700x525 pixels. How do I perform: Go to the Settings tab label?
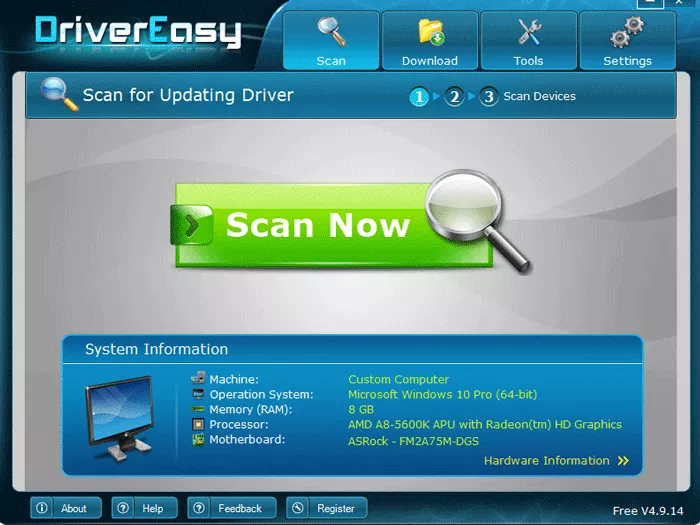tap(627, 61)
